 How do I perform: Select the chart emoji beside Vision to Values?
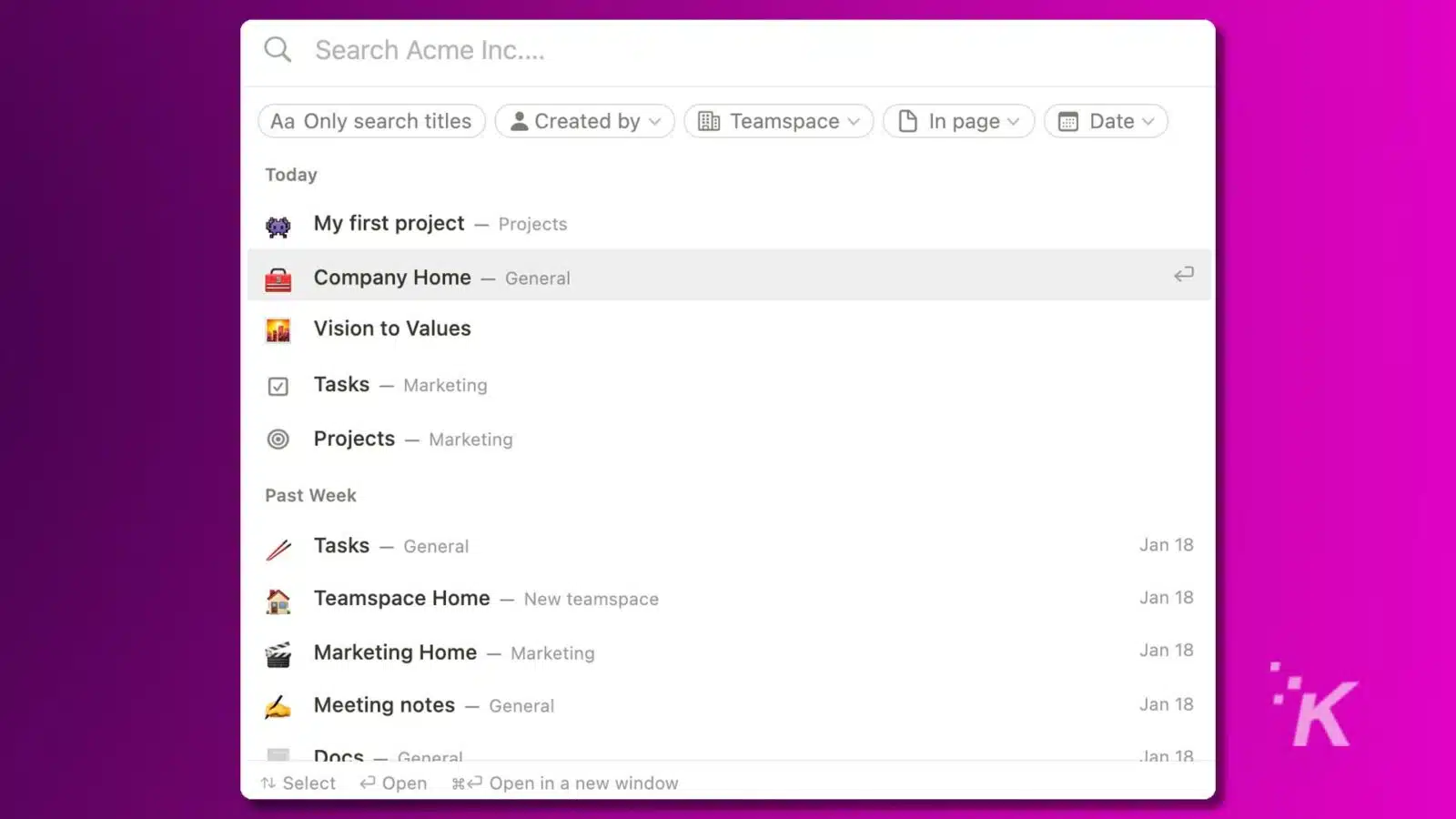tap(278, 330)
